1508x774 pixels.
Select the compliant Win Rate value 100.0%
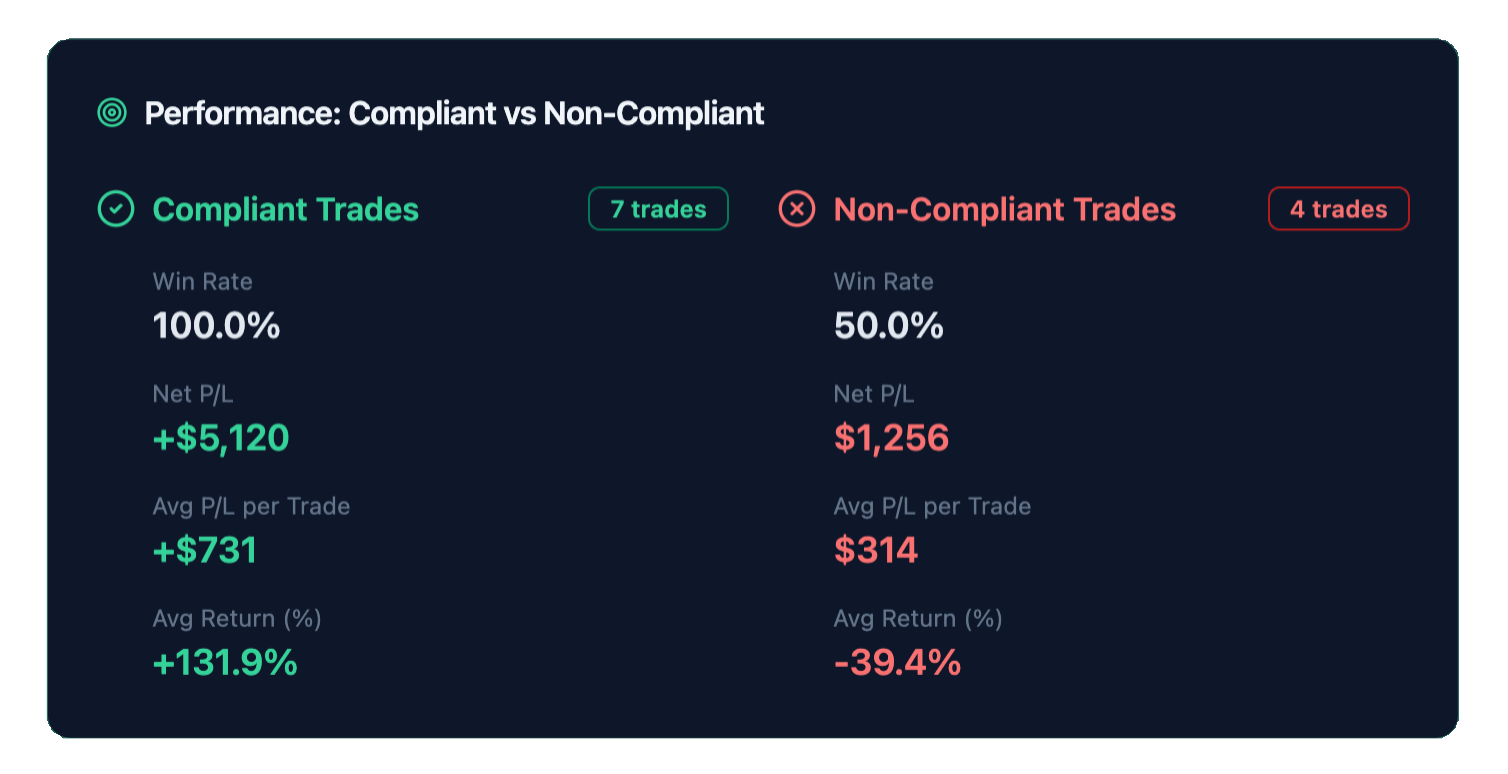(x=216, y=325)
